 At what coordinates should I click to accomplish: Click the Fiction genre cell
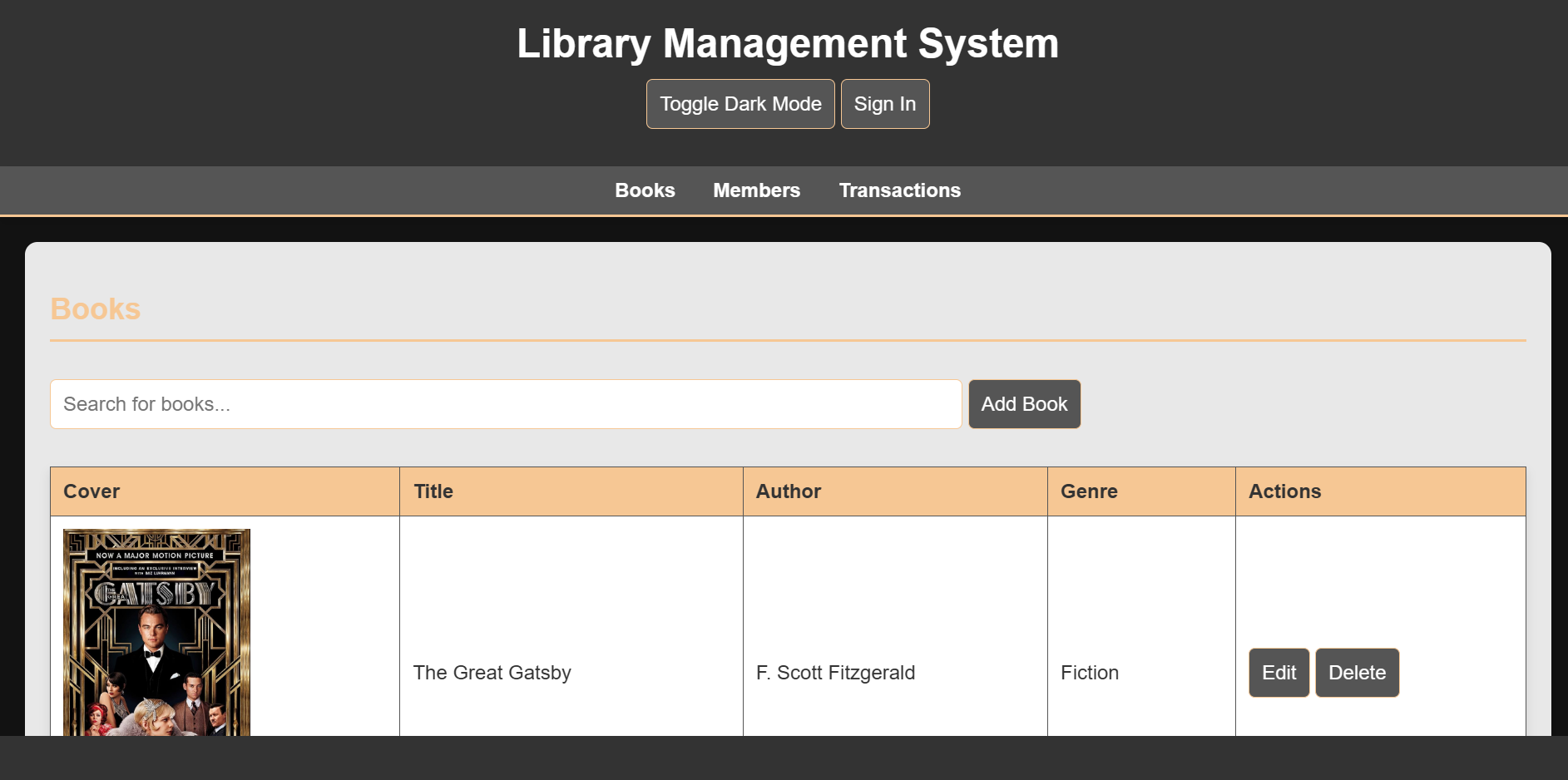tap(1089, 673)
